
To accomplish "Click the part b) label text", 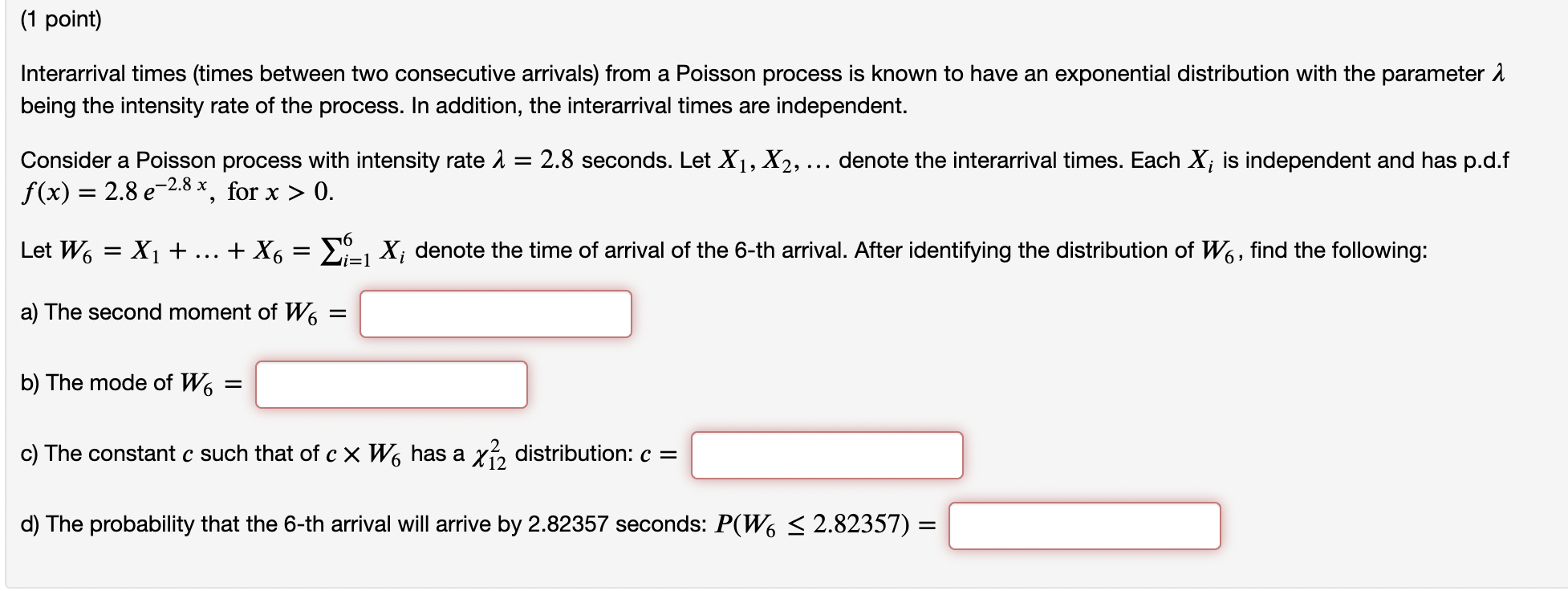I will click(30, 383).
